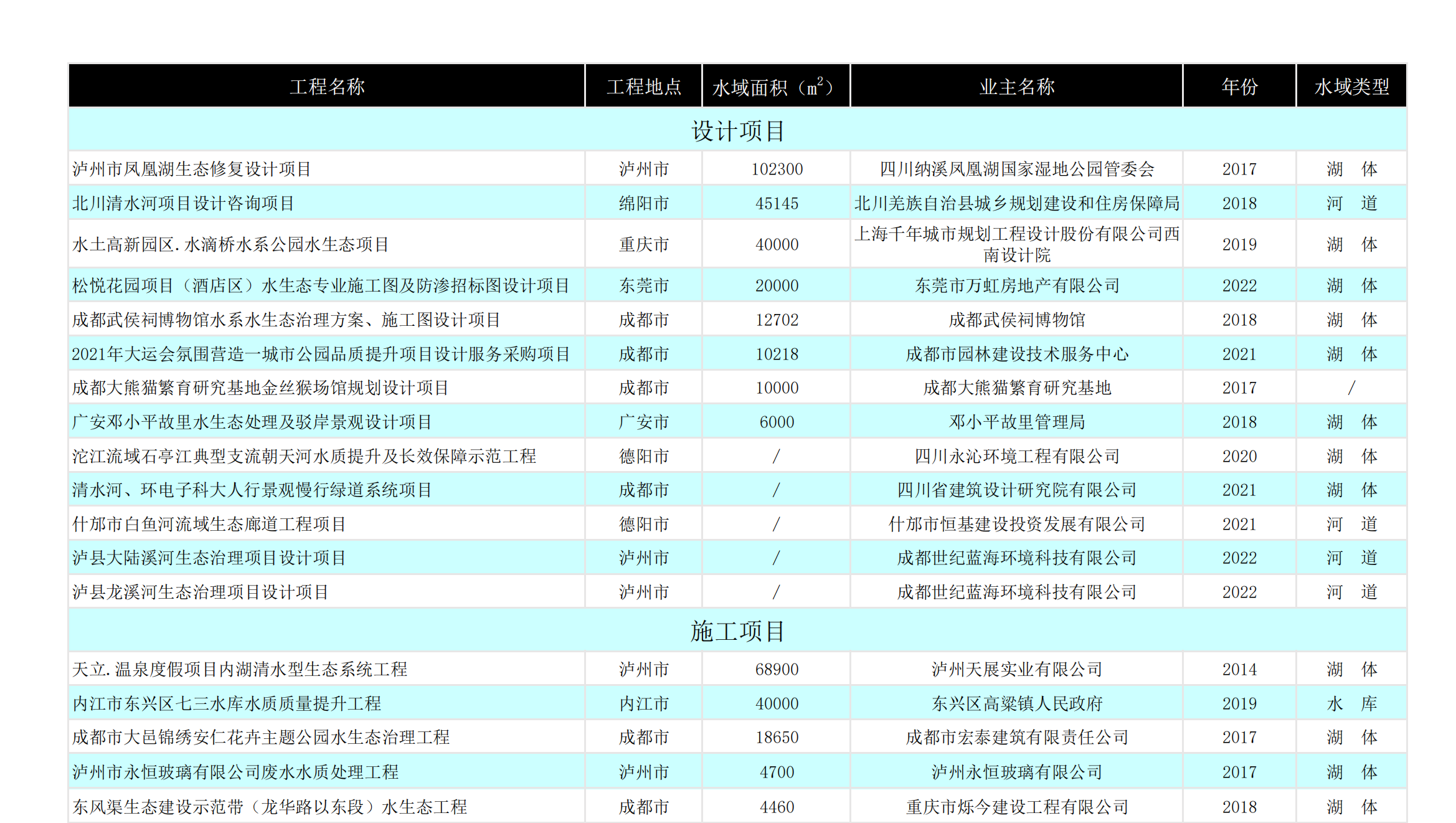Click the 泸州市凤凰湖生态修复设计项目 row name

coord(193,168)
